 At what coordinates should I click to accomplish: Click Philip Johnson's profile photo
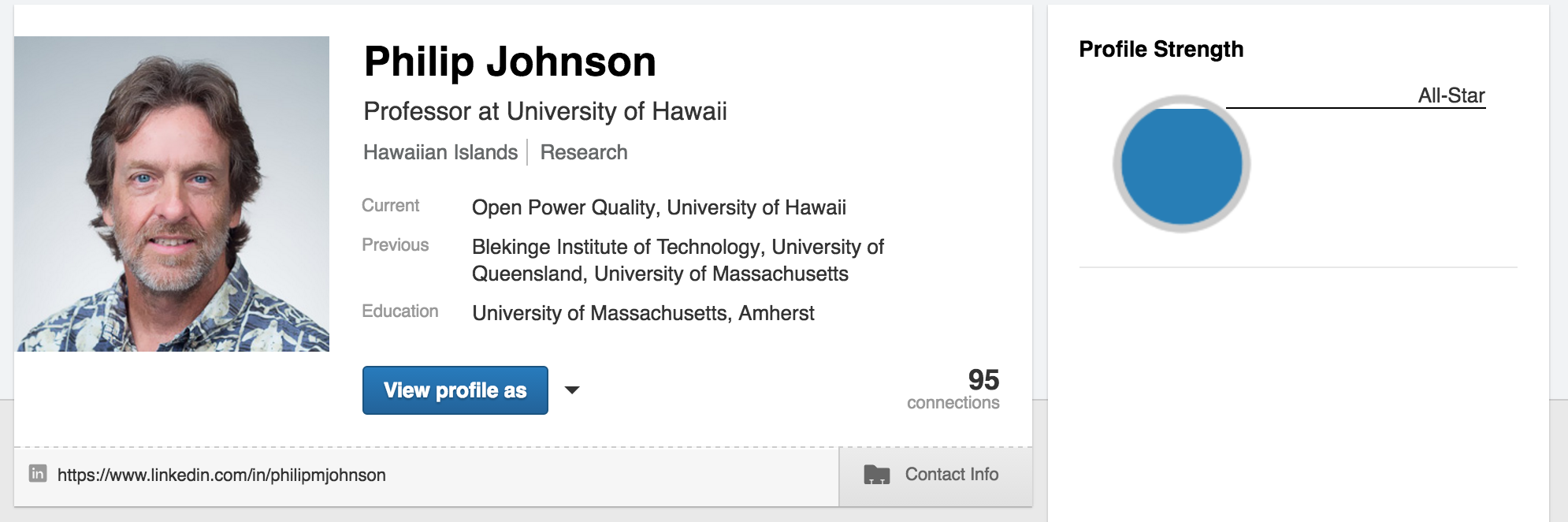pyautogui.click(x=172, y=194)
